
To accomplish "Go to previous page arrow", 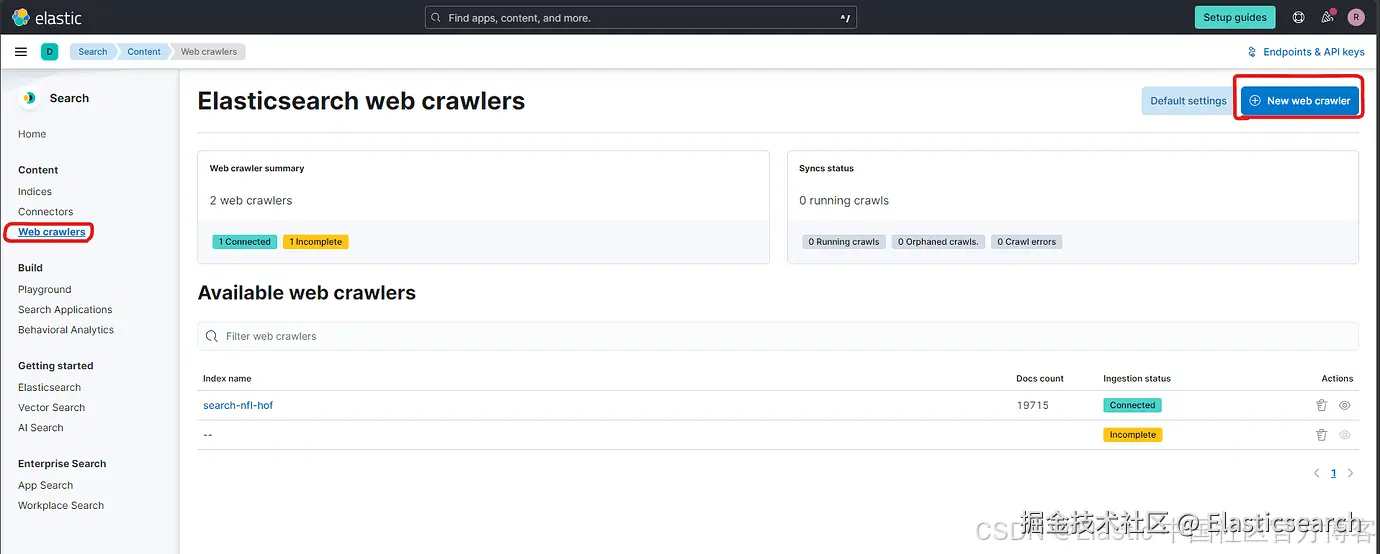I will (1316, 473).
